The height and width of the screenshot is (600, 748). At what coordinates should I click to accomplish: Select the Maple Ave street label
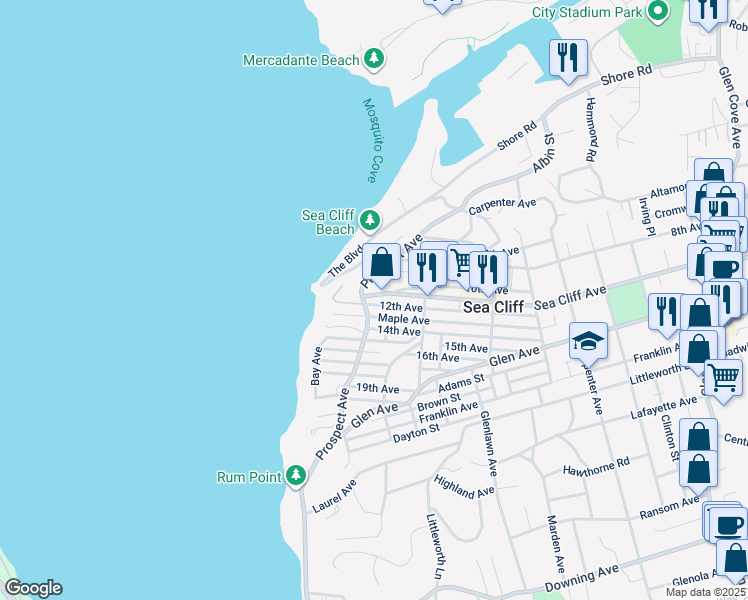point(404,319)
